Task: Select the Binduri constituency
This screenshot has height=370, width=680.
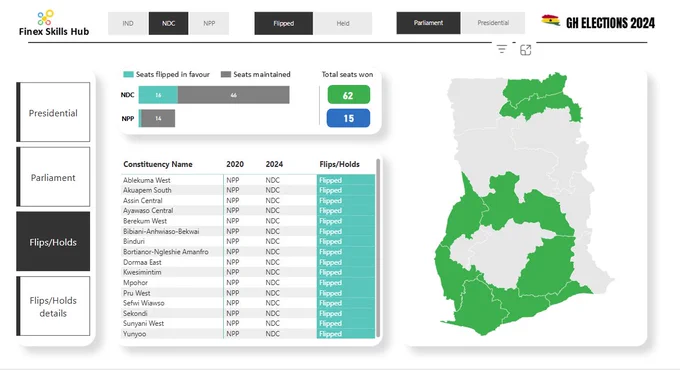Action: (x=134, y=242)
